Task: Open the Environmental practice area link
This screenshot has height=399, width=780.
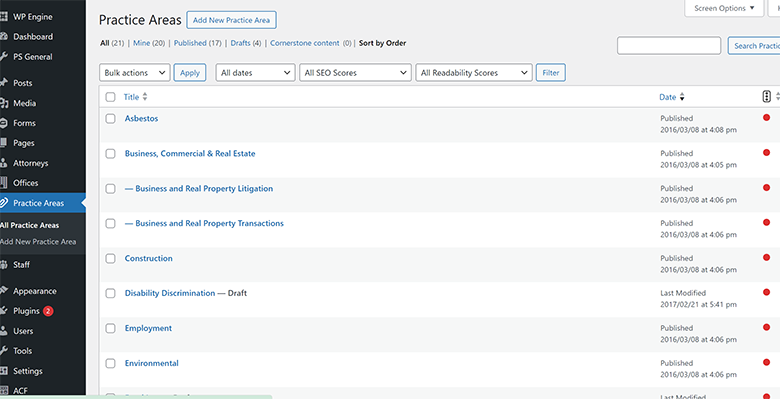Action: 152,363
